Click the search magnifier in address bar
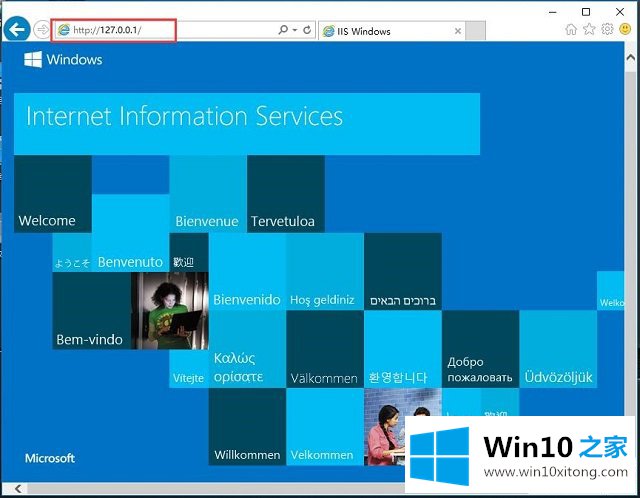Image resolution: width=640 pixels, height=498 pixels. (282, 30)
